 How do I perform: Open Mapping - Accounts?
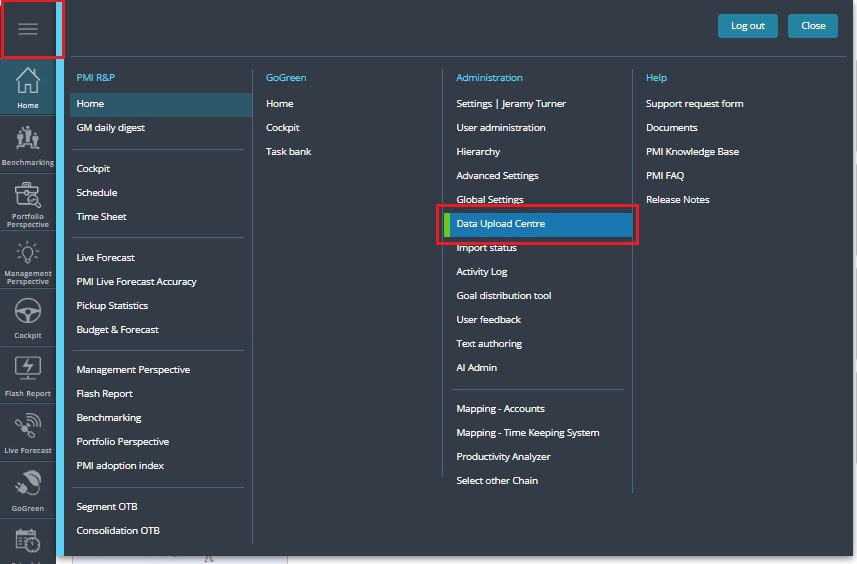coord(500,409)
